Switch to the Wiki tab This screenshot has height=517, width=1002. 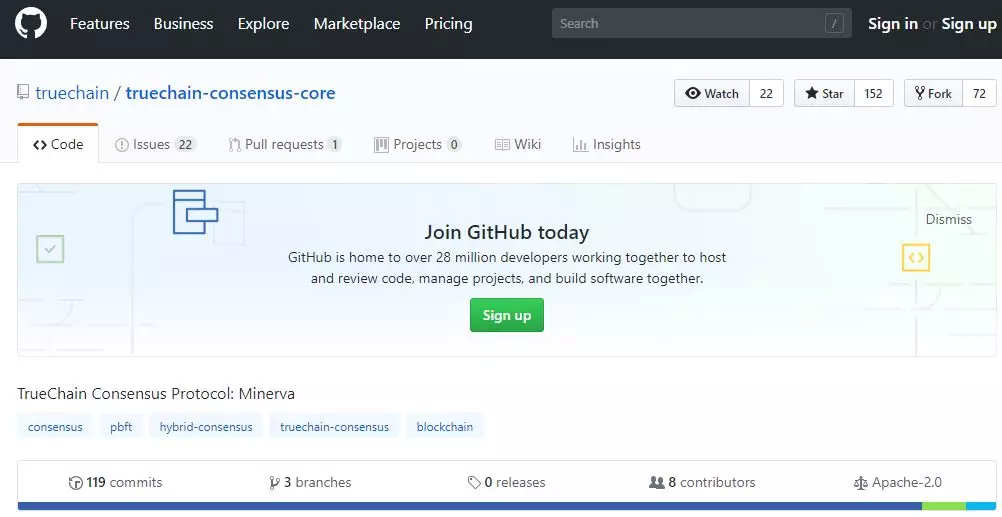click(518, 144)
